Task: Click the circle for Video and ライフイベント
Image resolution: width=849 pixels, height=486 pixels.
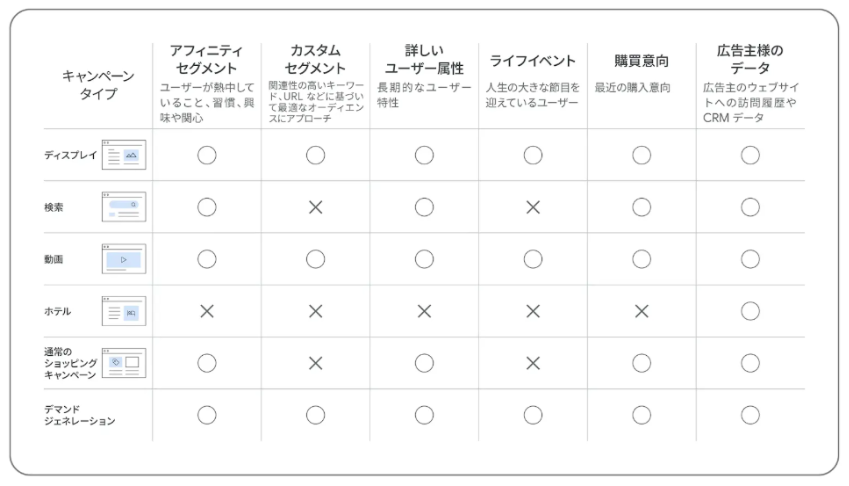Action: (x=533, y=259)
